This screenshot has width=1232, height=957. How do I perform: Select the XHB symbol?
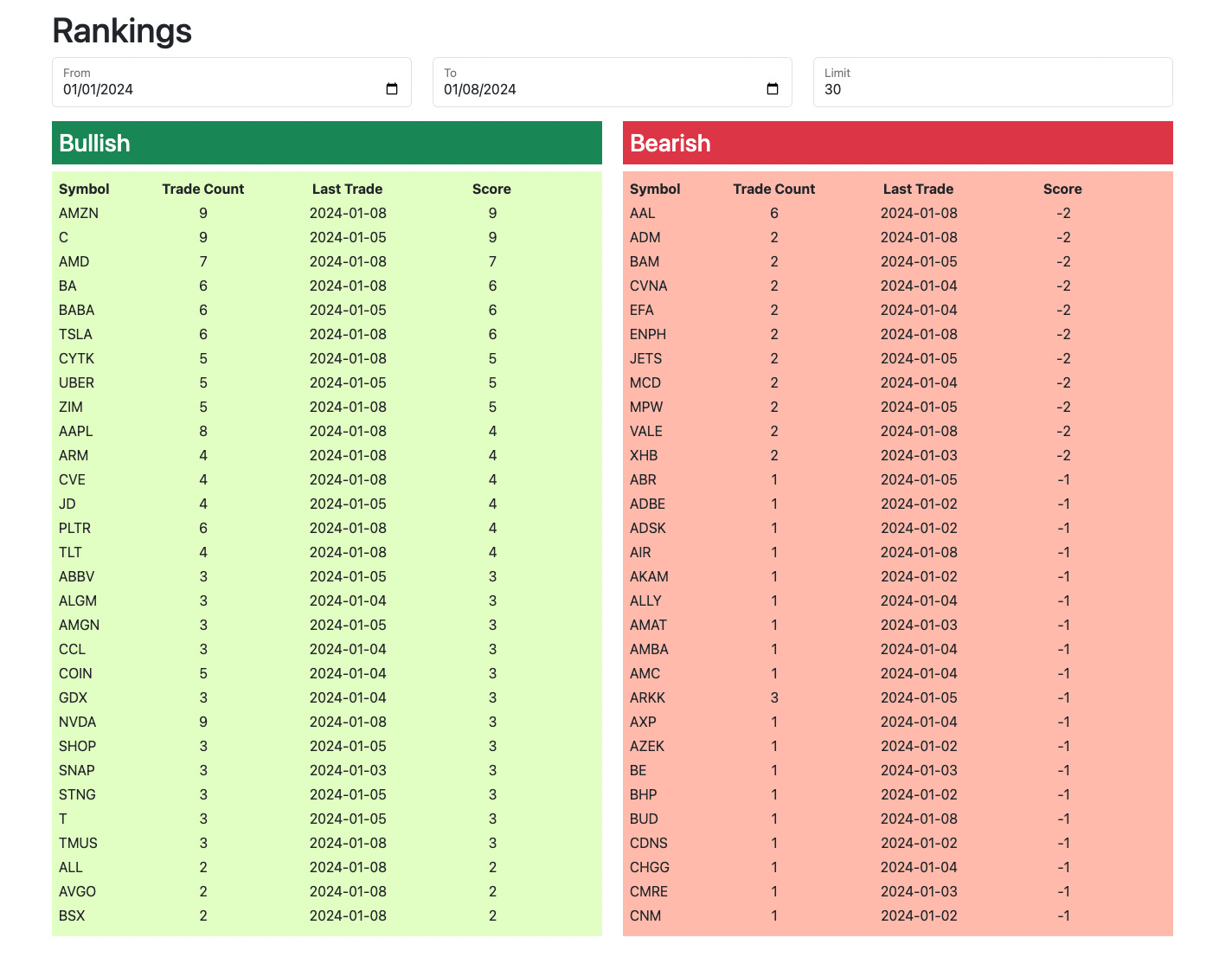[x=644, y=455]
